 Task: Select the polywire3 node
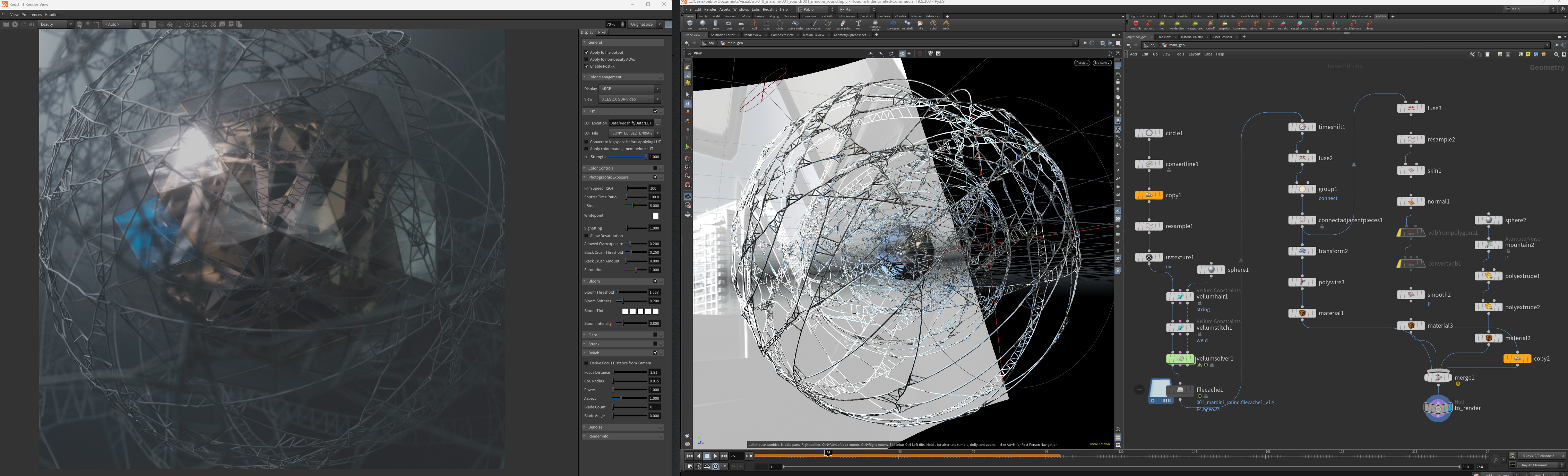pyautogui.click(x=1302, y=283)
